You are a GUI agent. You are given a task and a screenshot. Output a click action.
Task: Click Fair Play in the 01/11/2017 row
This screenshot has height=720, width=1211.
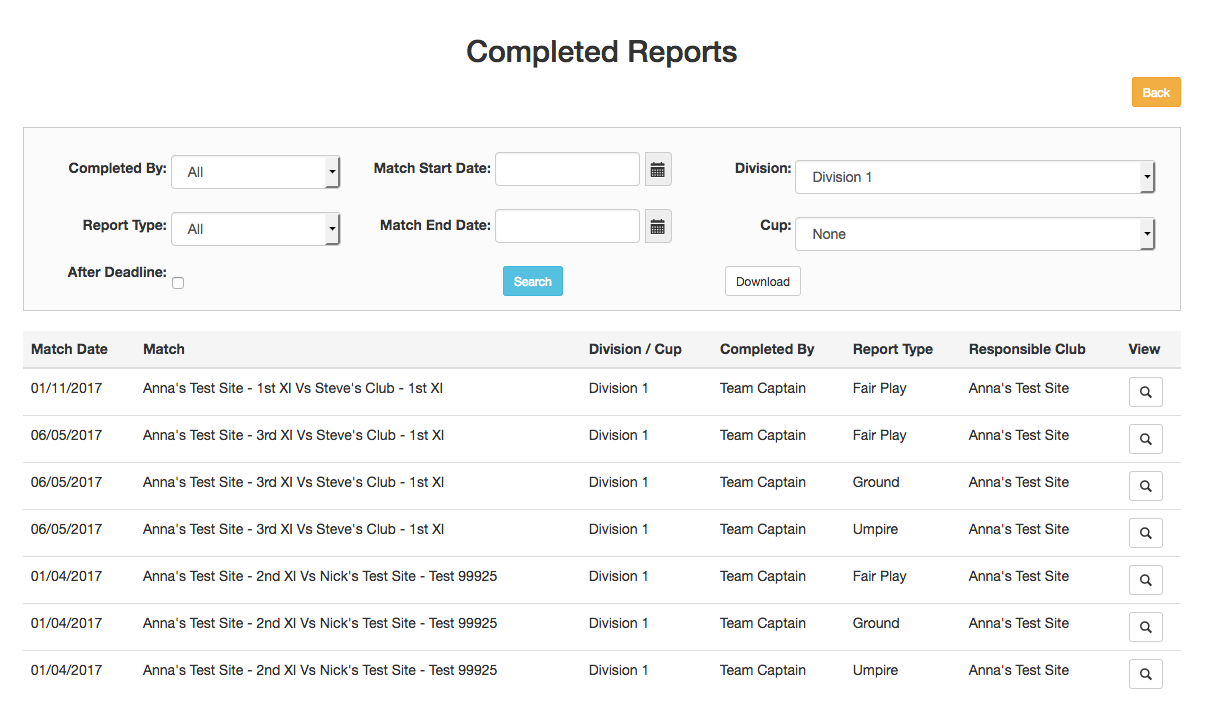click(x=880, y=388)
